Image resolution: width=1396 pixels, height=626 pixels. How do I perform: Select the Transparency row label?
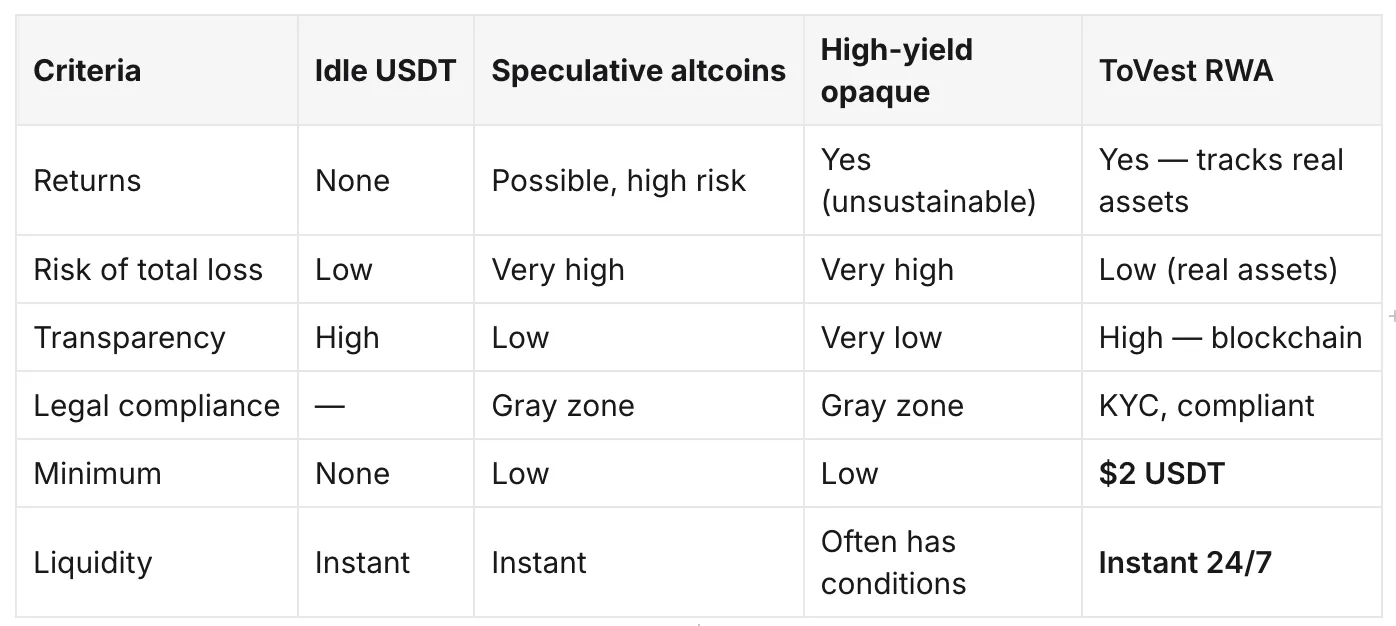[129, 338]
